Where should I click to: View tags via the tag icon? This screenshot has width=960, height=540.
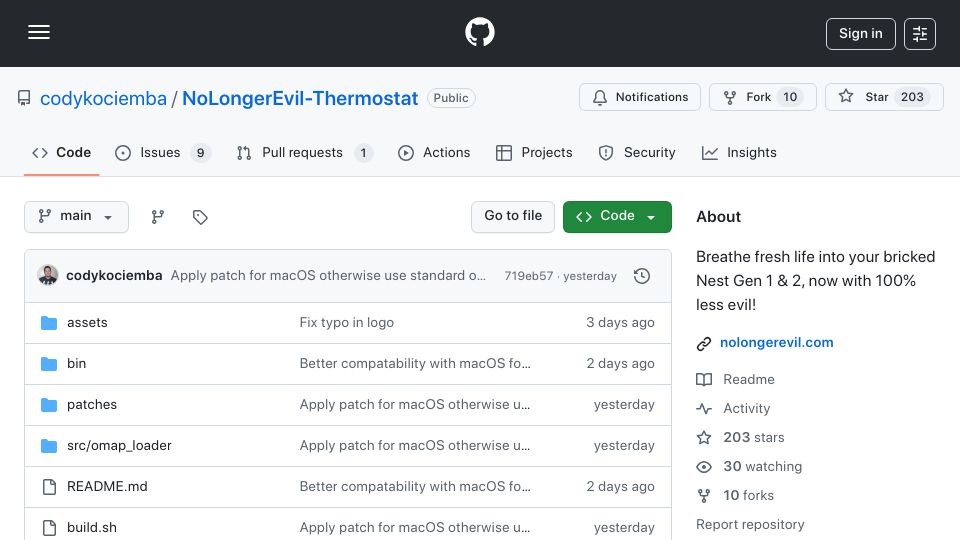click(x=200, y=217)
